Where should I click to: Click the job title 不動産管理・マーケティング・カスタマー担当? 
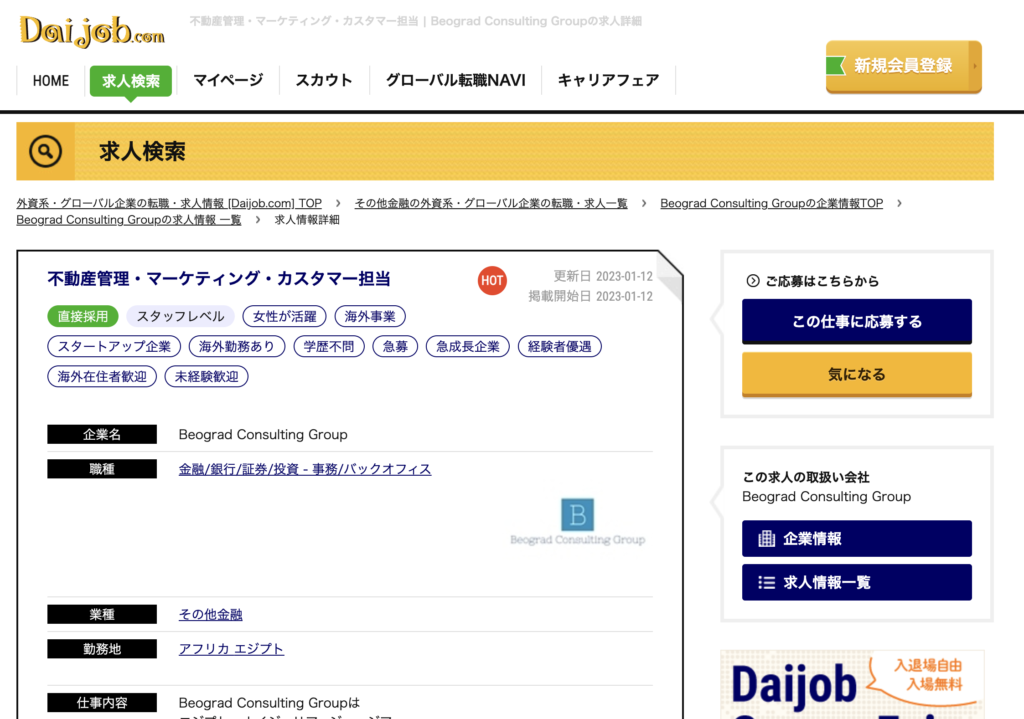tap(219, 279)
